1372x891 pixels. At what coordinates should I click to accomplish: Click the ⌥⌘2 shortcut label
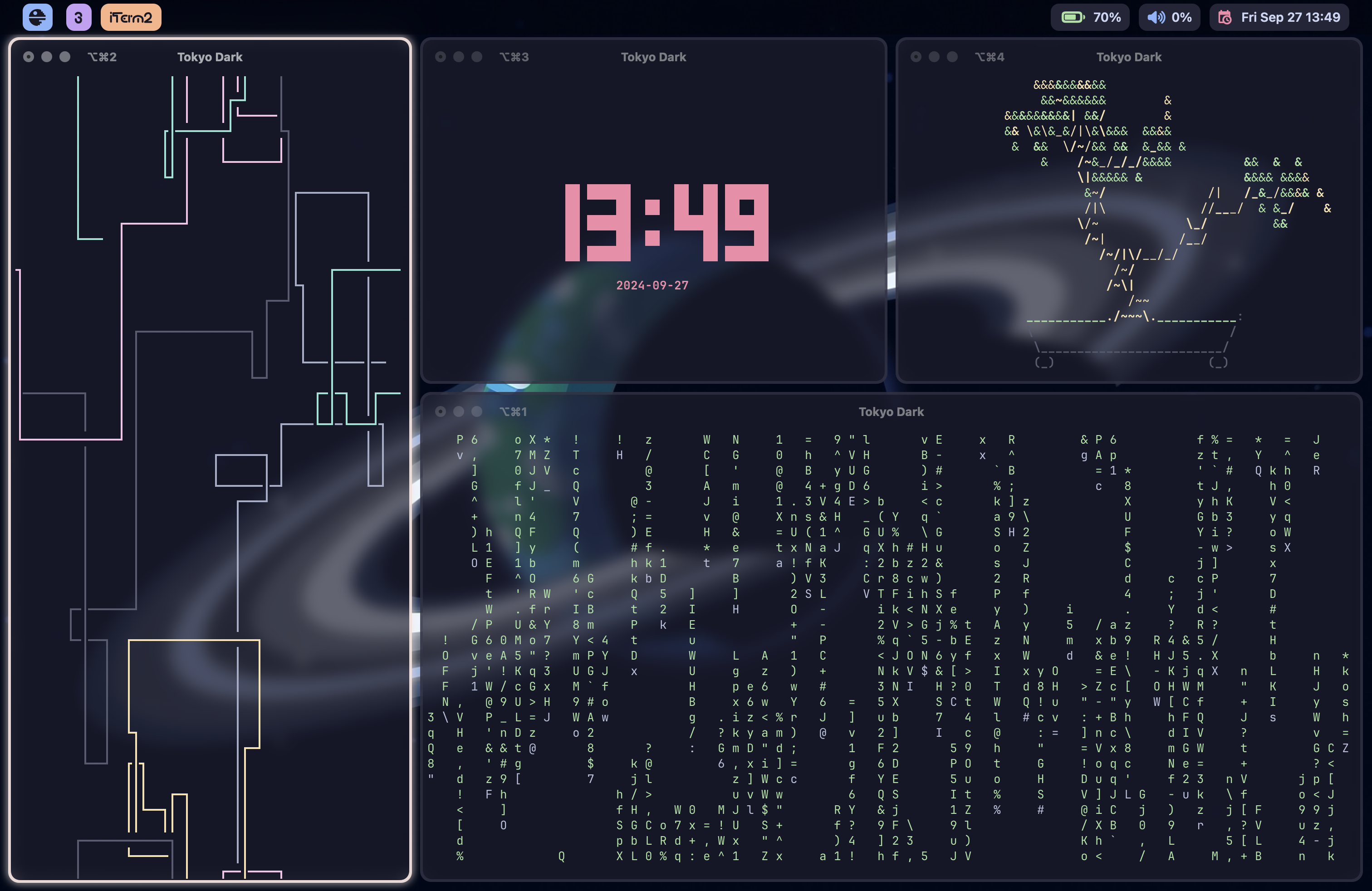click(x=102, y=57)
